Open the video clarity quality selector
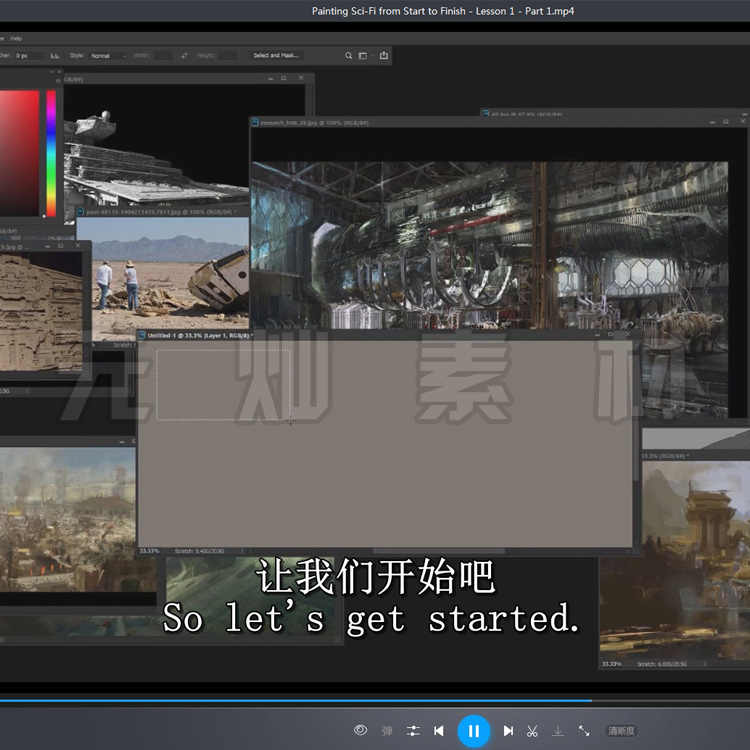This screenshot has width=750, height=750. click(x=621, y=731)
